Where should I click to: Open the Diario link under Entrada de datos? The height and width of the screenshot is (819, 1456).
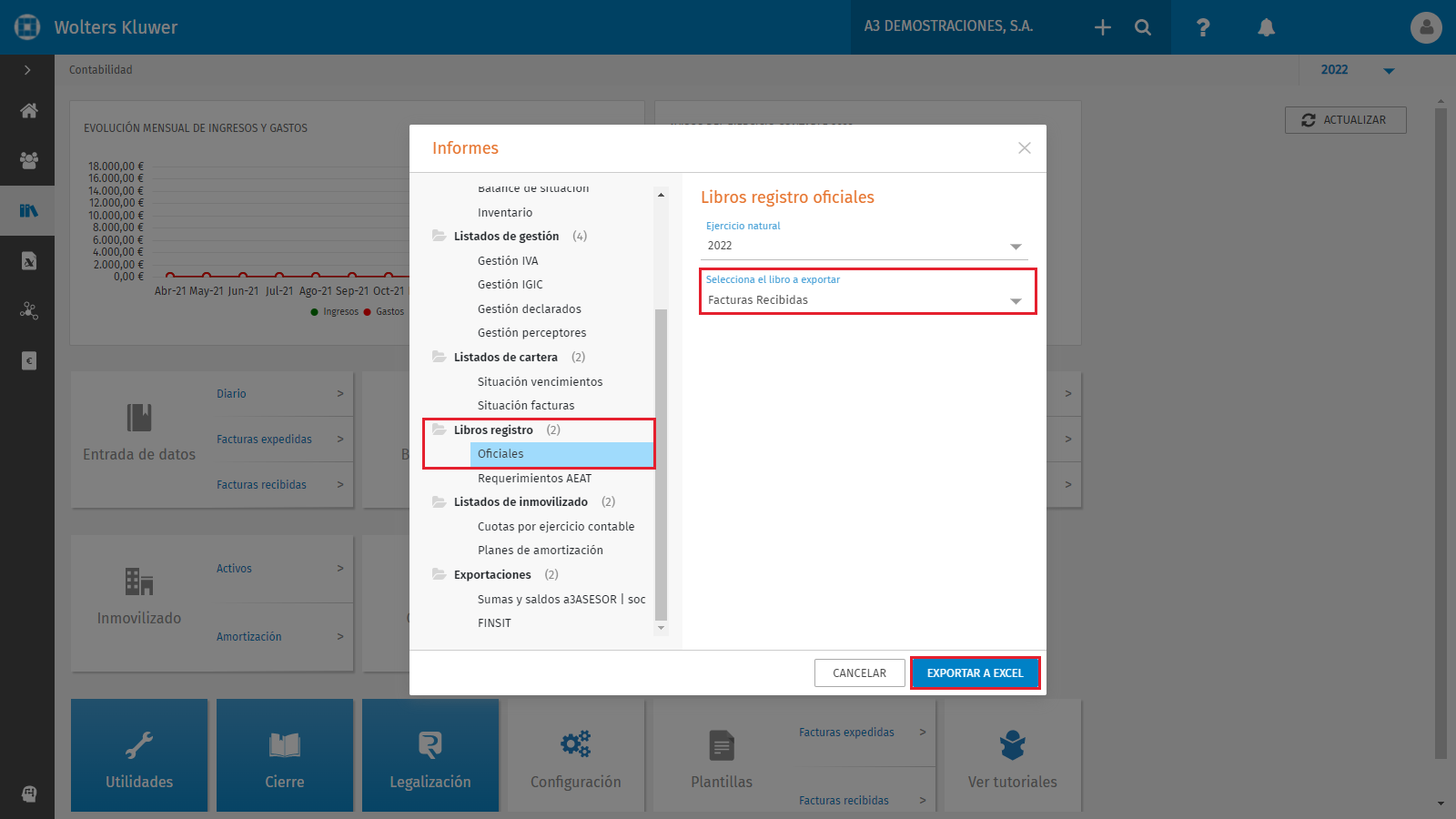(x=231, y=393)
